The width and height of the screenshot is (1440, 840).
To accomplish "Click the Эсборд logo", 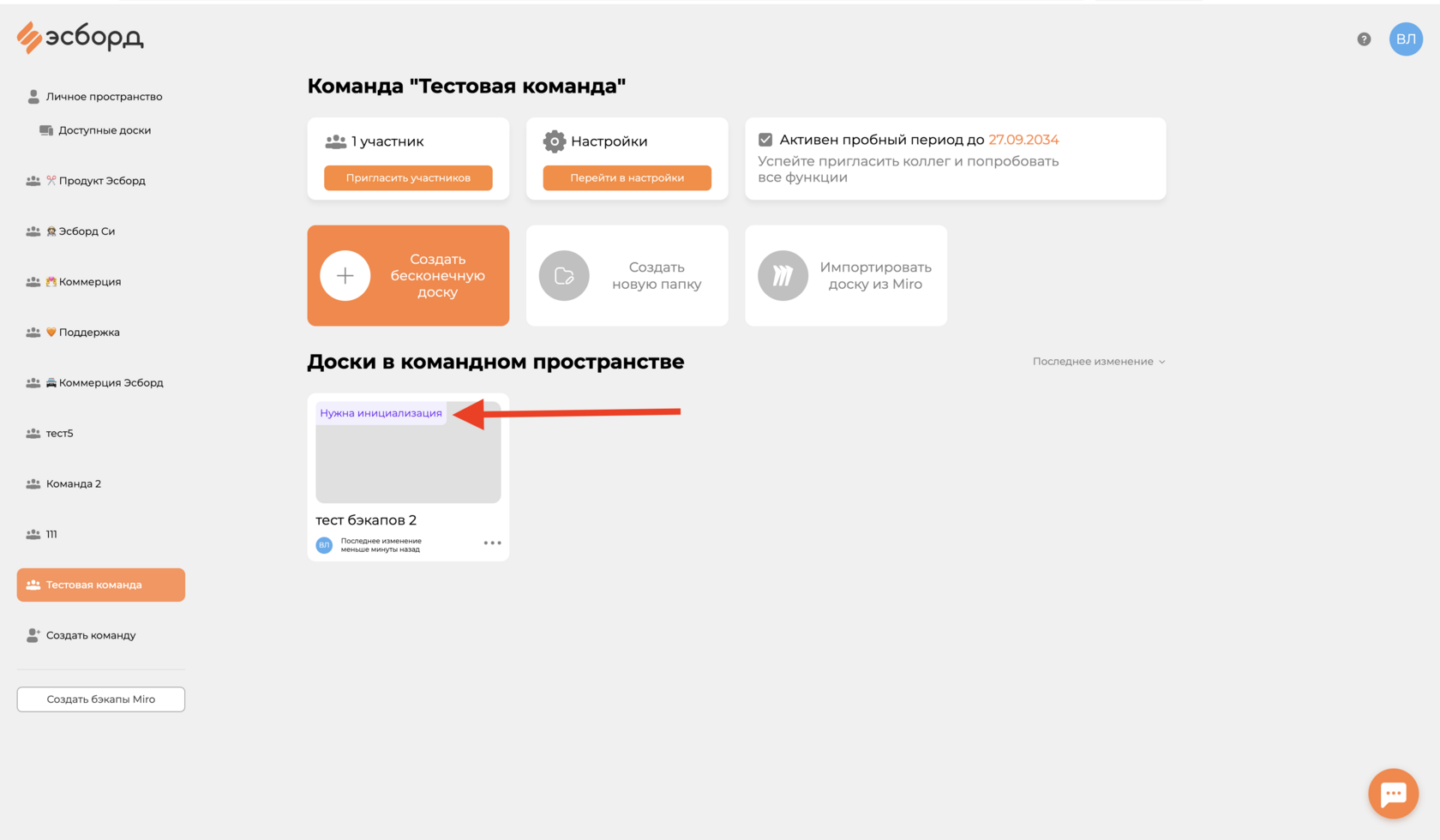I will pos(80,38).
